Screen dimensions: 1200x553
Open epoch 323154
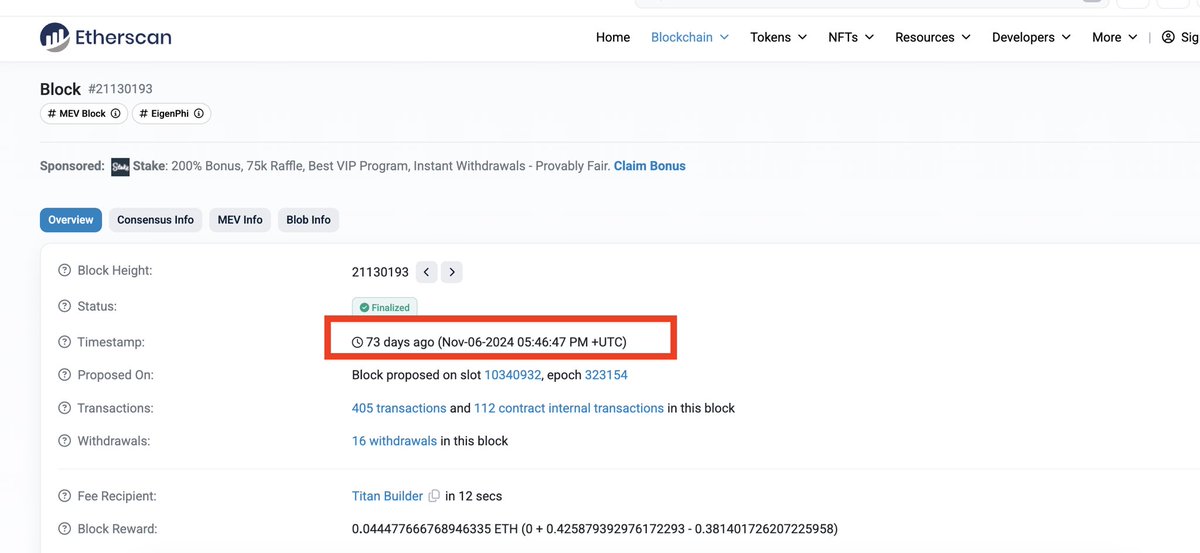(606, 375)
